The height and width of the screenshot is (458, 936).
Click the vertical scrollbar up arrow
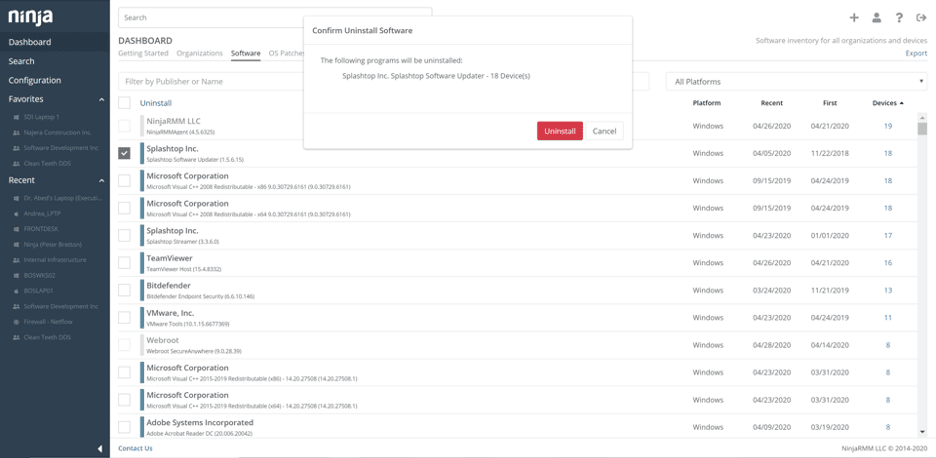(922, 116)
